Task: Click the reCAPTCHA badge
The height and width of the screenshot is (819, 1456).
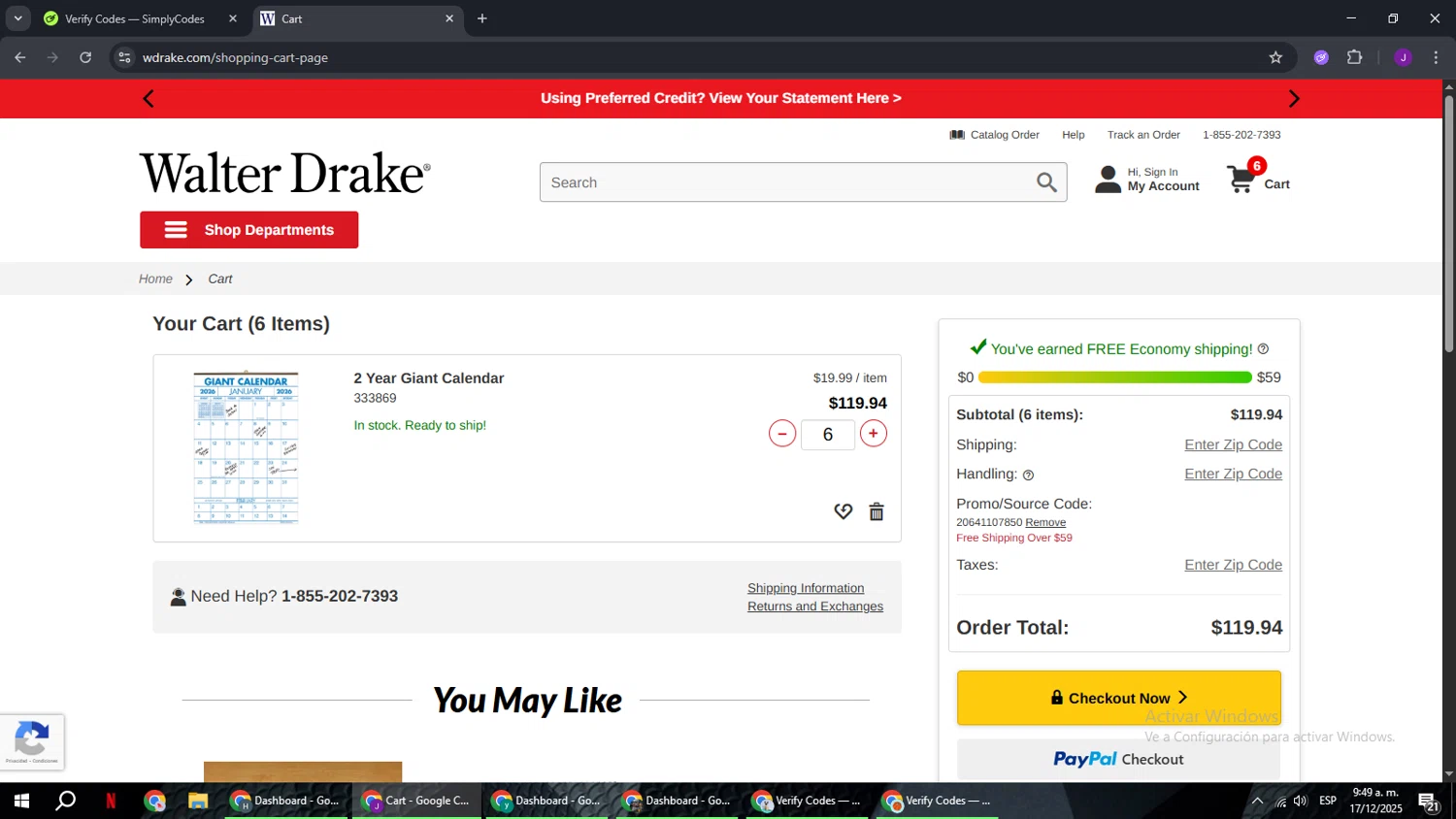Action: pyautogui.click(x=32, y=742)
